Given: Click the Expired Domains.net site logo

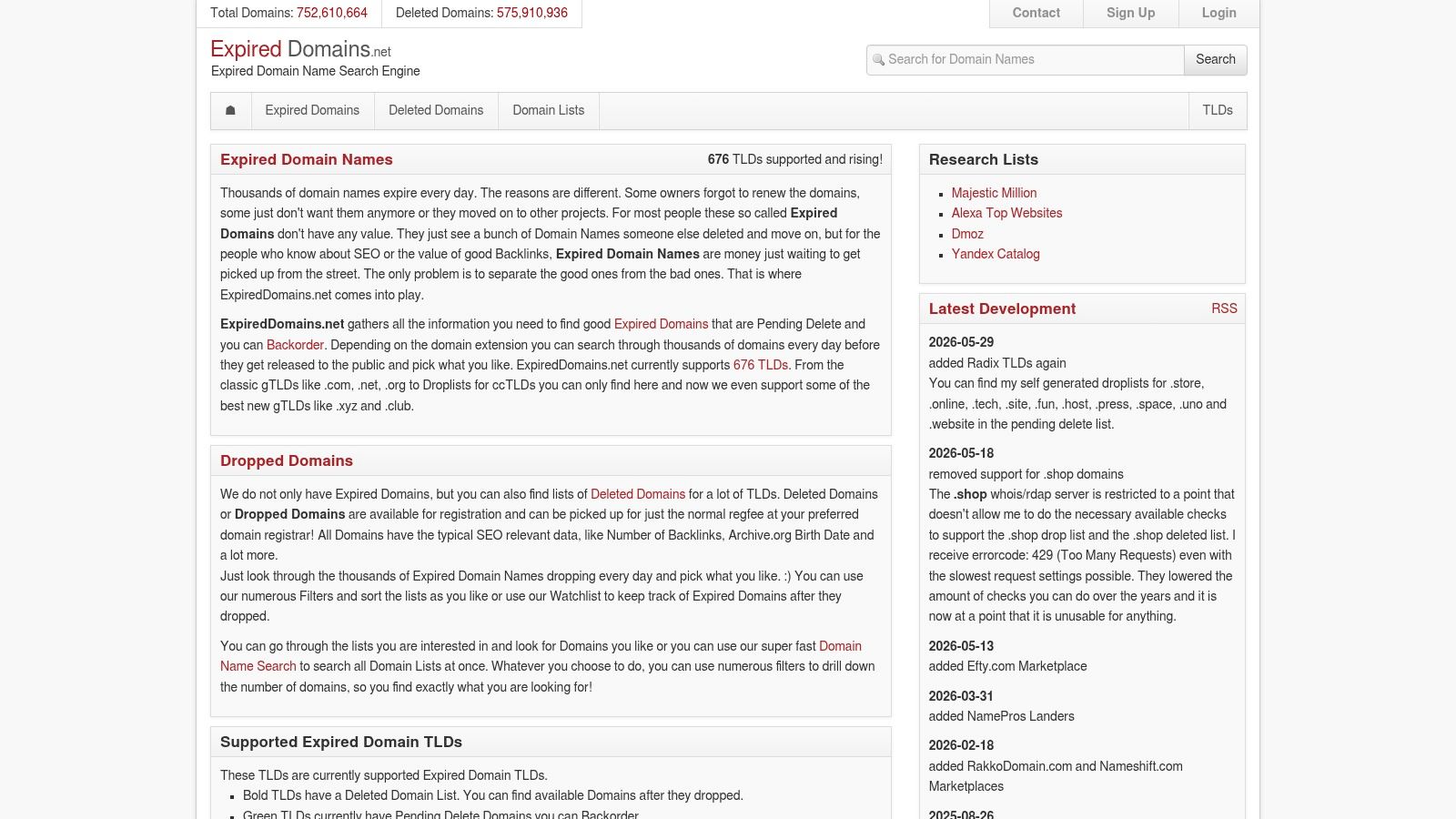Looking at the screenshot, I should click(x=301, y=49).
